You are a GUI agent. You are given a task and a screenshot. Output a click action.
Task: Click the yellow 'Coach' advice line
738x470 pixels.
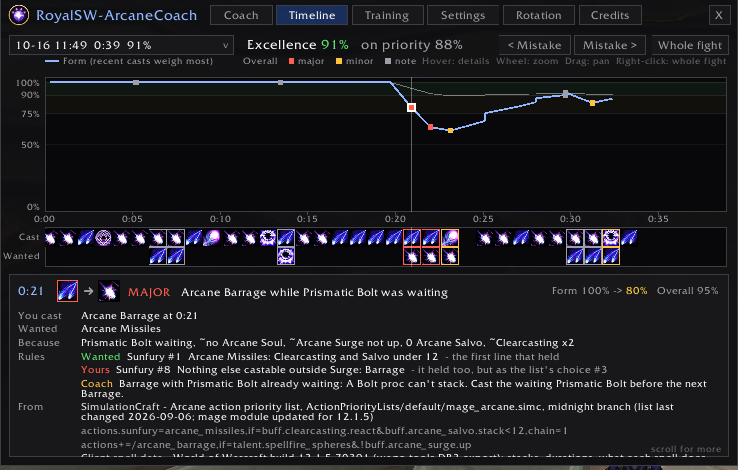tap(393, 389)
